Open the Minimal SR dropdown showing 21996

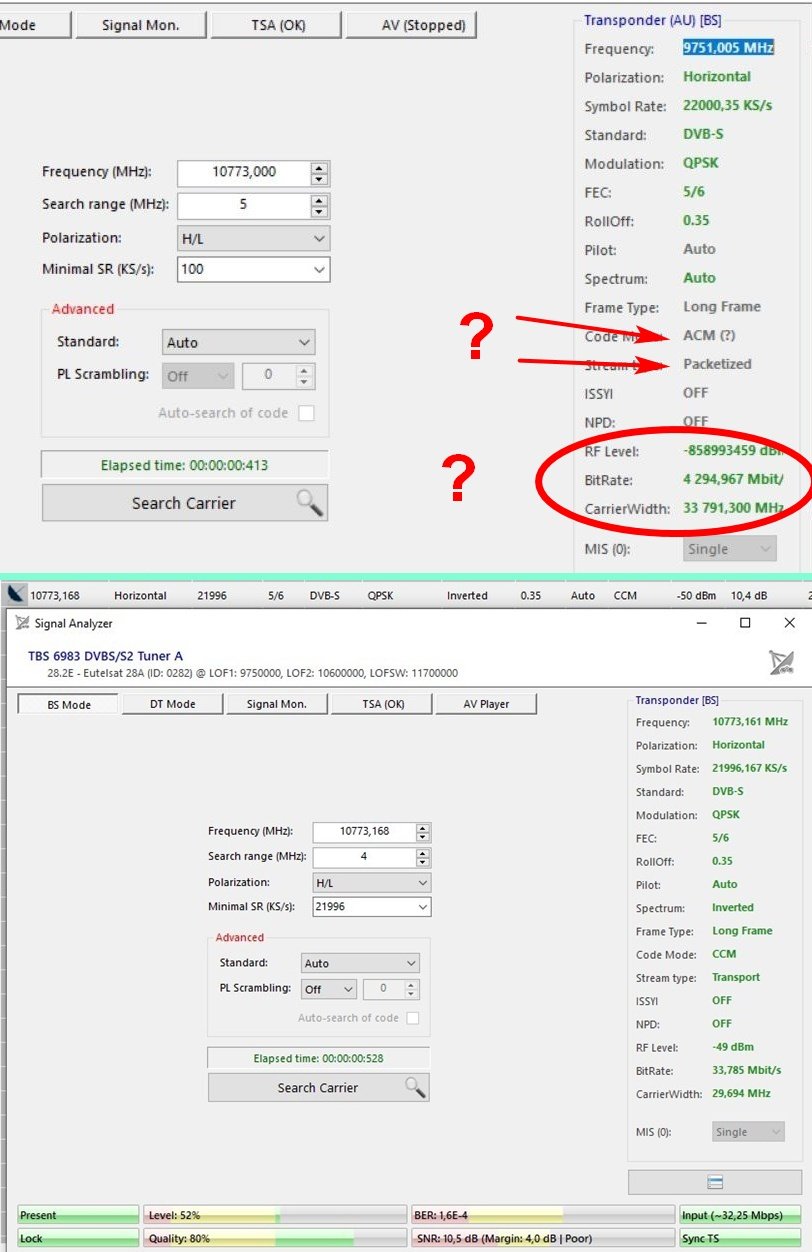pyautogui.click(x=423, y=907)
